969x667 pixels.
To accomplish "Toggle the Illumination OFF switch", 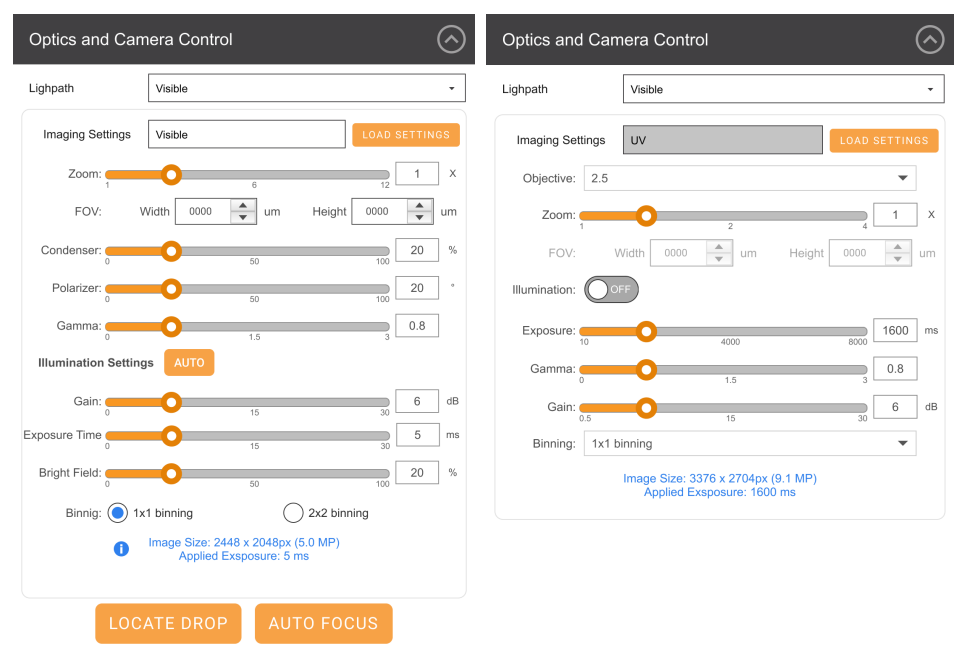I will pyautogui.click(x=612, y=289).
